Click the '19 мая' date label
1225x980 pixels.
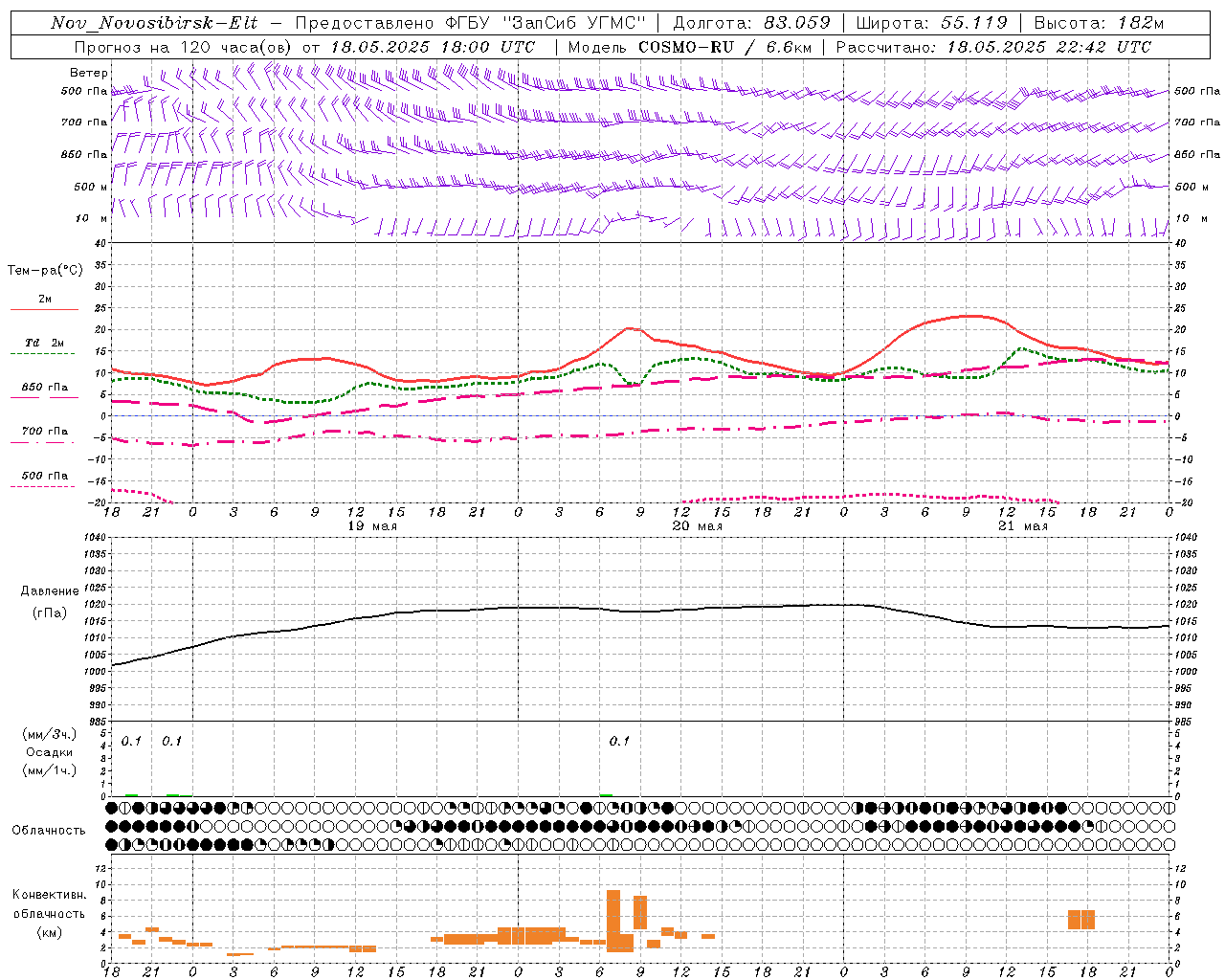click(x=371, y=526)
